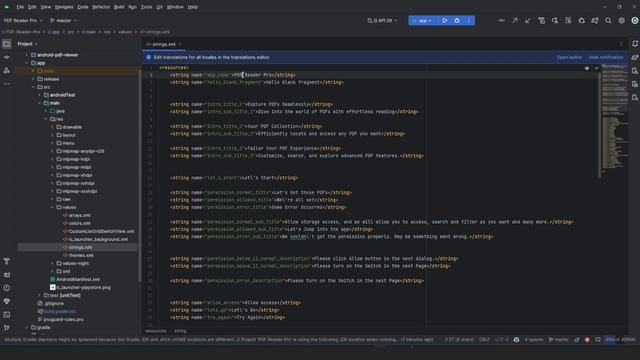Viewport: 640px width, 360px height.
Task: Click CRLF line separator in status bar
Action: point(484,340)
